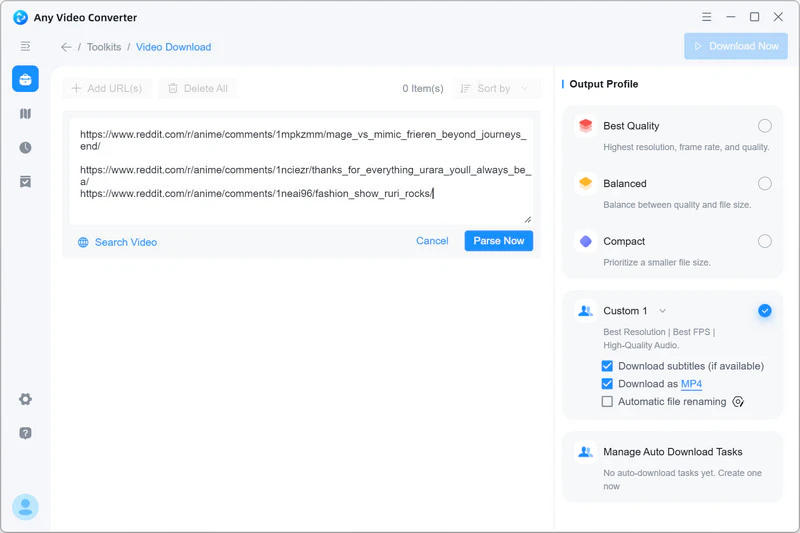
Task: Open the help question mark icon
Action: click(26, 433)
